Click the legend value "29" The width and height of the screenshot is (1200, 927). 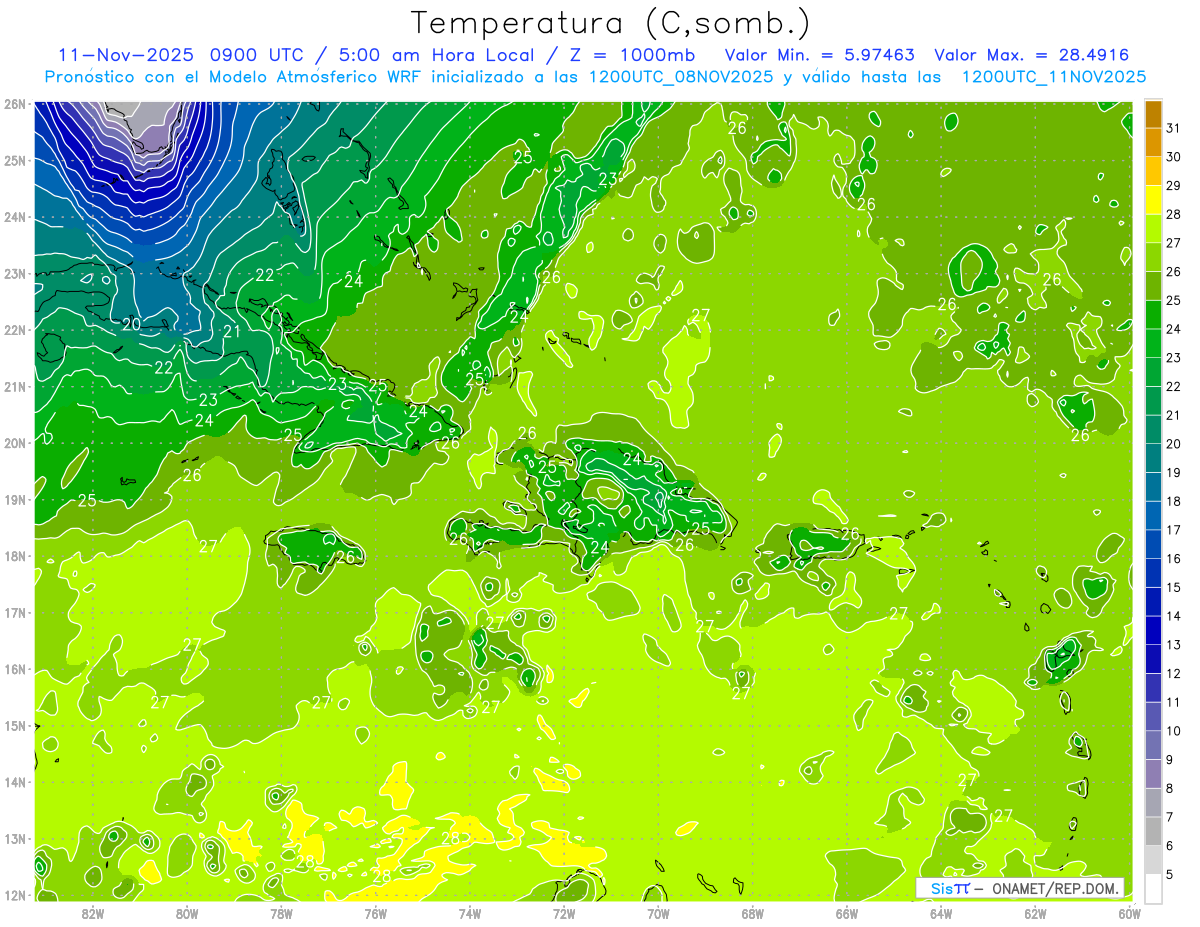(1174, 186)
